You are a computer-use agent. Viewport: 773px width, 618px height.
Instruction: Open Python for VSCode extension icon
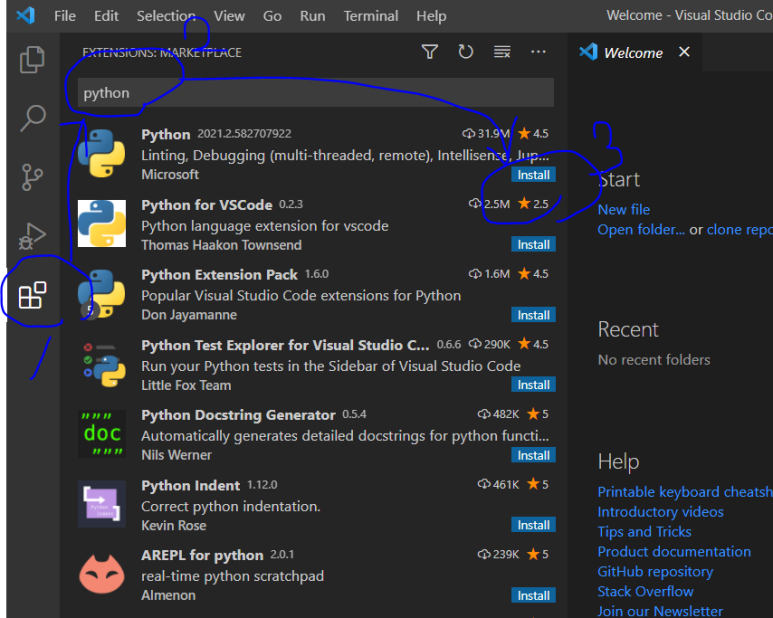[x=102, y=223]
